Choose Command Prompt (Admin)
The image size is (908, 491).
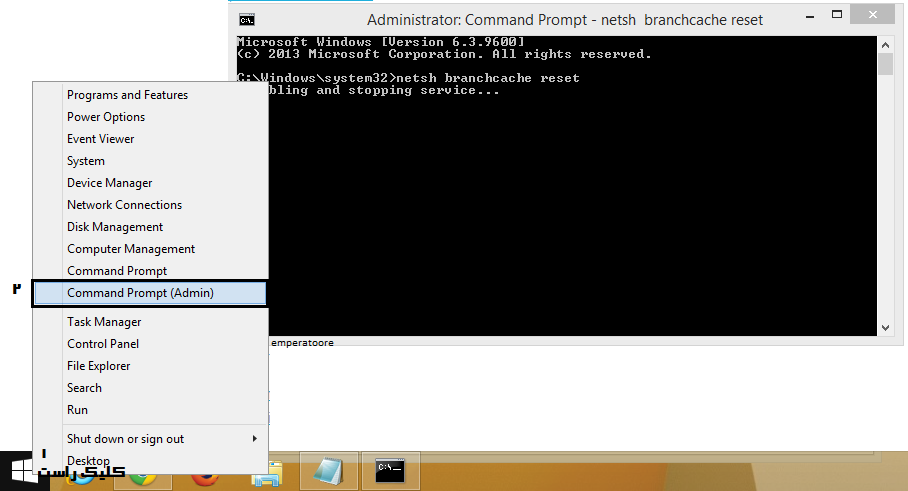click(x=150, y=293)
